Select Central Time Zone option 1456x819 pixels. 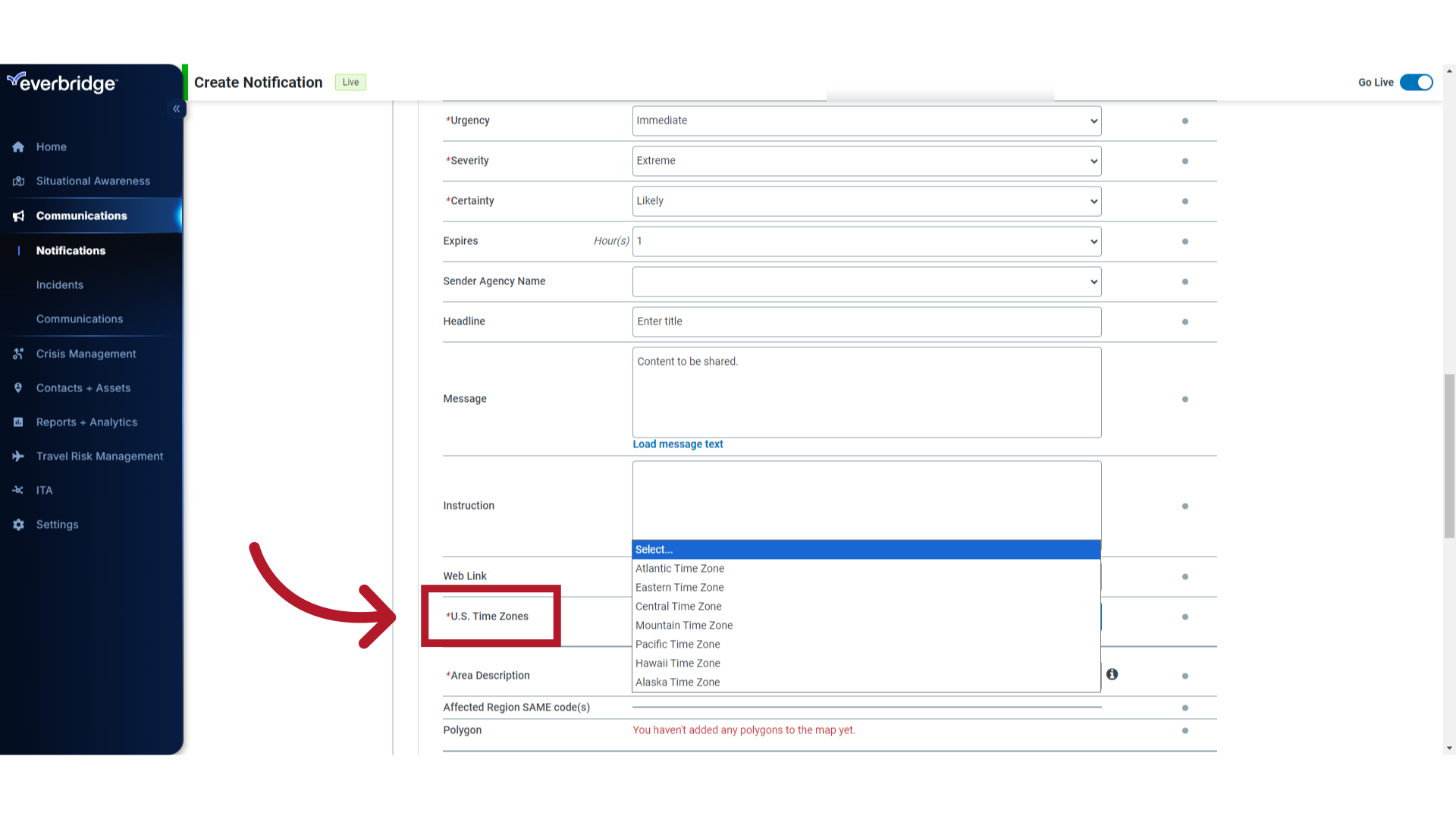point(866,607)
